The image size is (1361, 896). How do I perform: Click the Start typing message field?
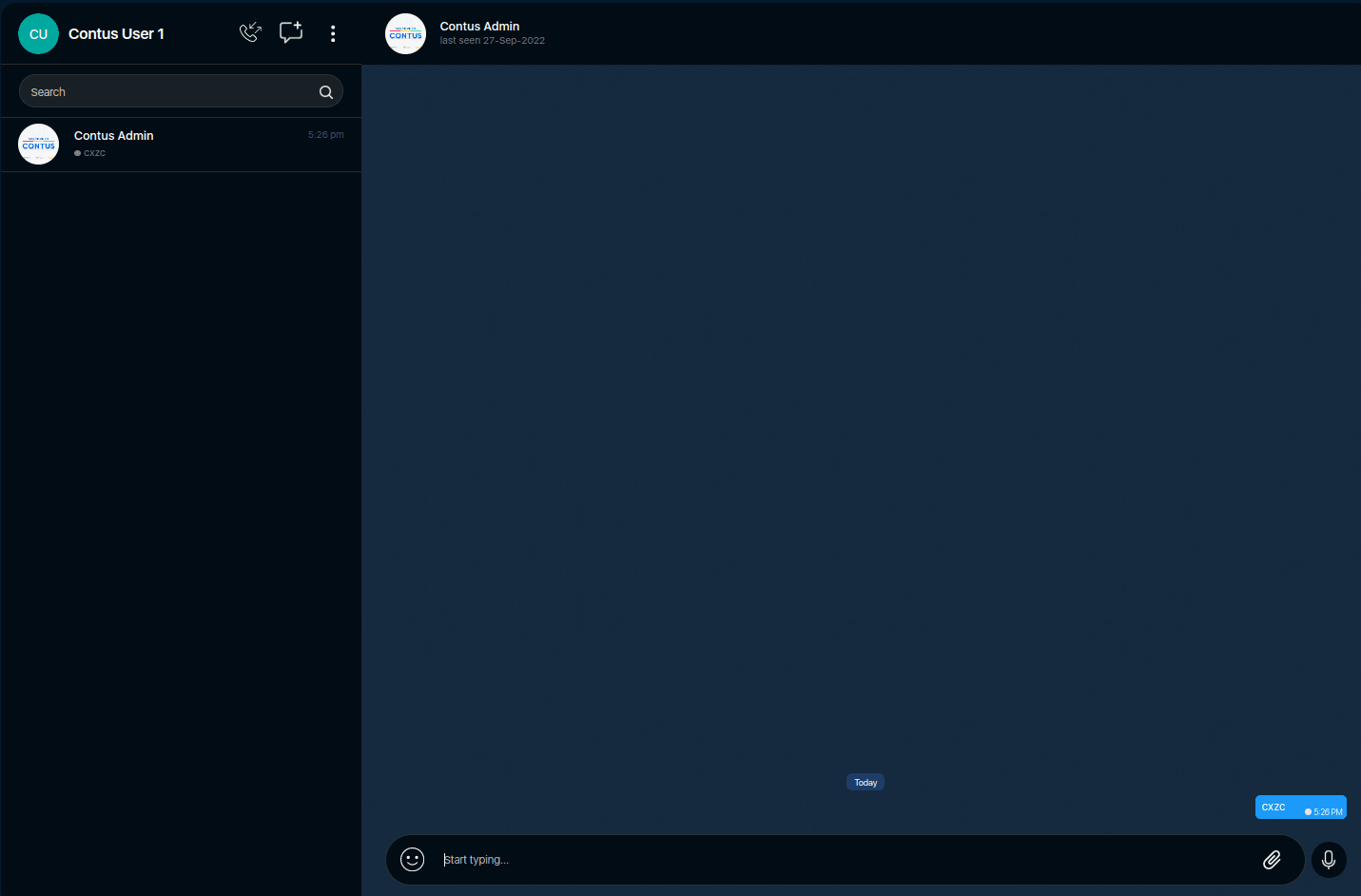click(846, 860)
